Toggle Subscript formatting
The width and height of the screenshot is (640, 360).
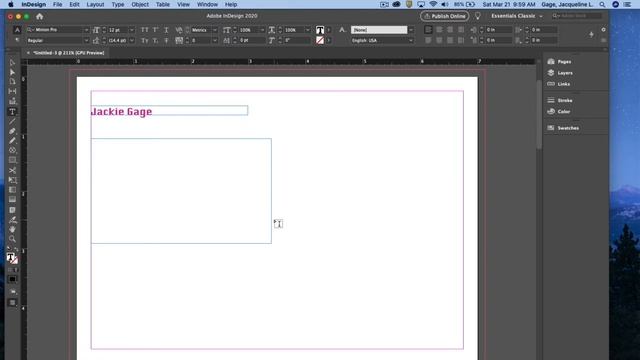coord(156,40)
